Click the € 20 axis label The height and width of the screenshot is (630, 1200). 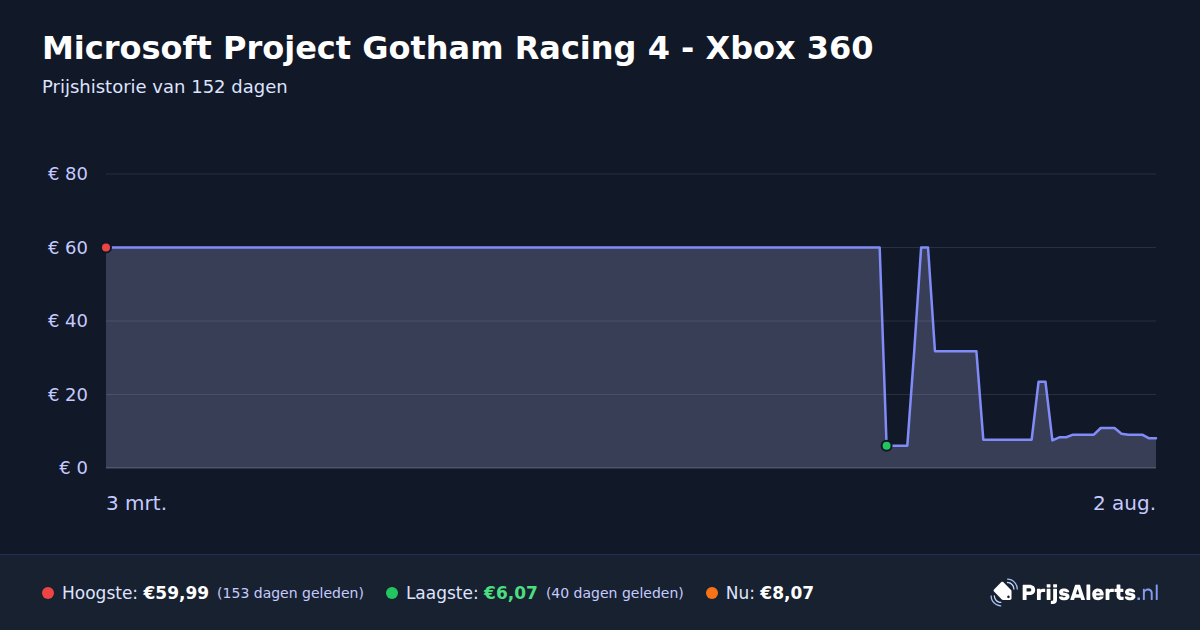68,394
